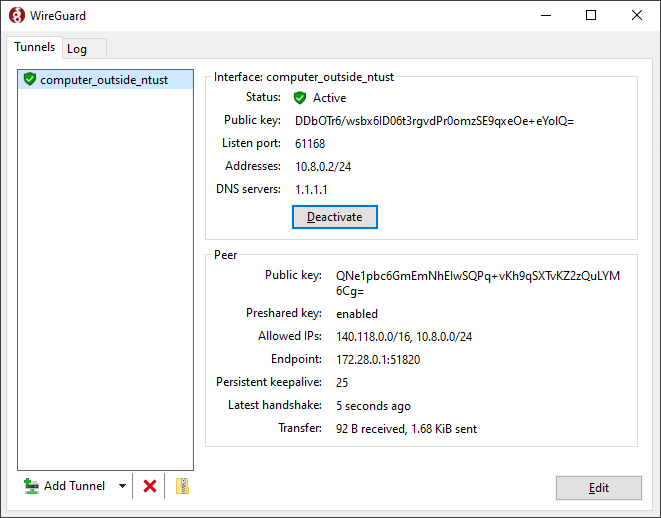Click the green shield beside computer_outside_ntust tunnel
661x518 pixels.
click(x=30, y=79)
